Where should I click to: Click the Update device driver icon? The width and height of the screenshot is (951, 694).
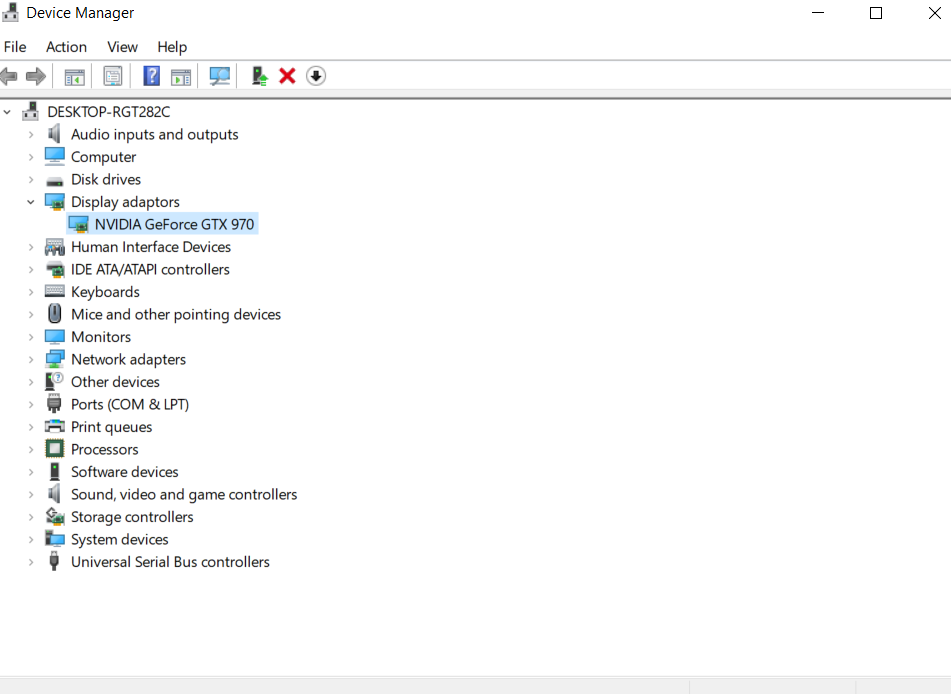[x=260, y=76]
